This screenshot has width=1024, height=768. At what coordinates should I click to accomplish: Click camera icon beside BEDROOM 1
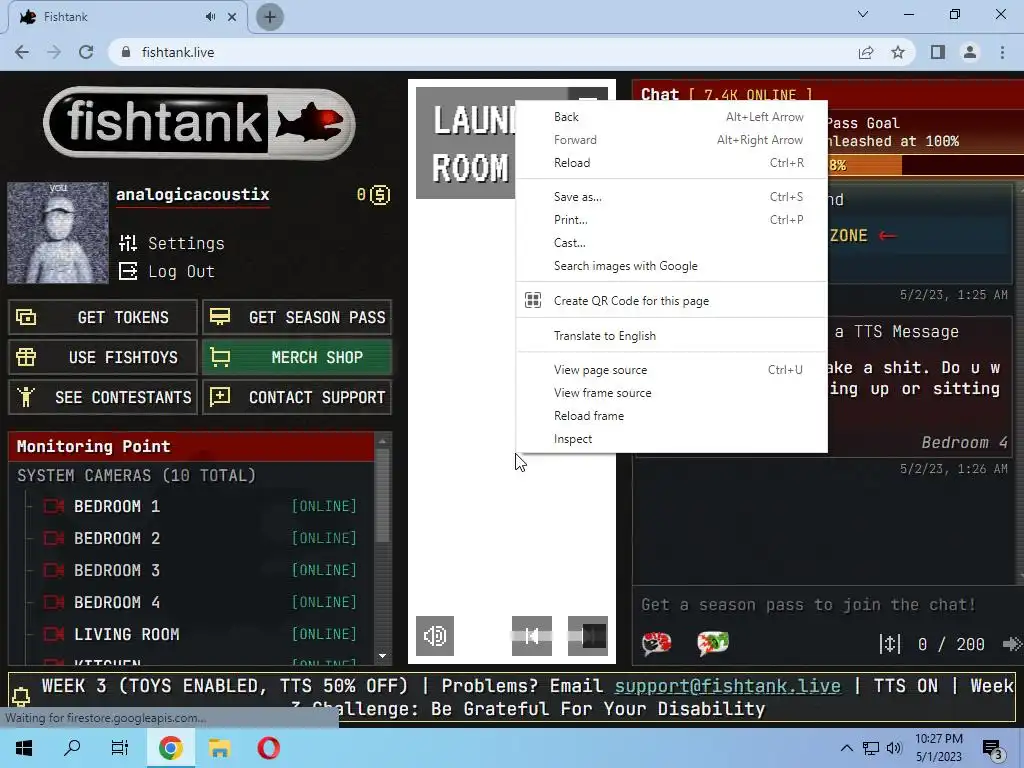point(54,506)
